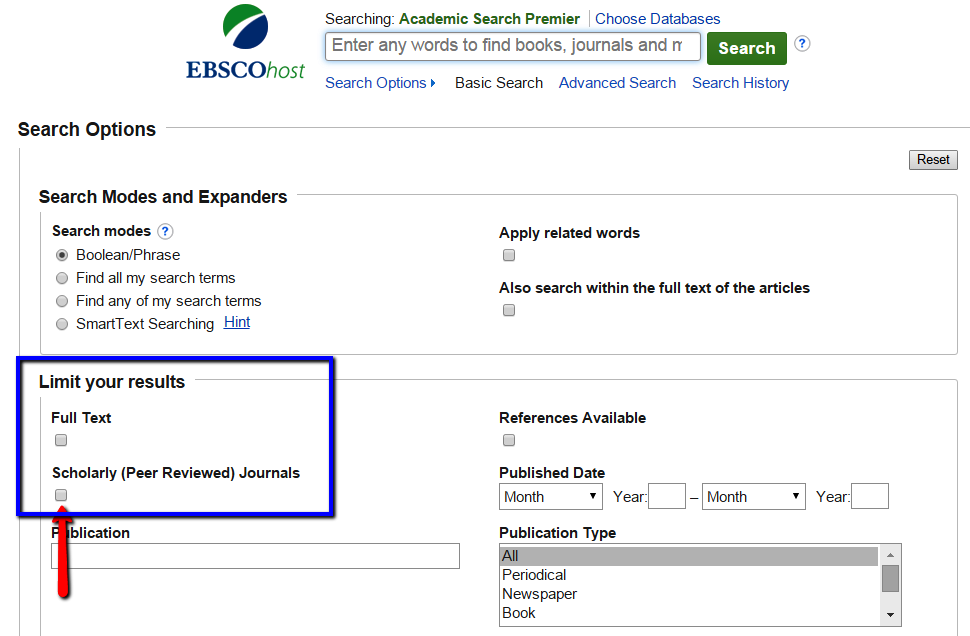Viewport: 970px width, 636px height.
Task: Check Also search within full text of articles
Action: coord(509,310)
